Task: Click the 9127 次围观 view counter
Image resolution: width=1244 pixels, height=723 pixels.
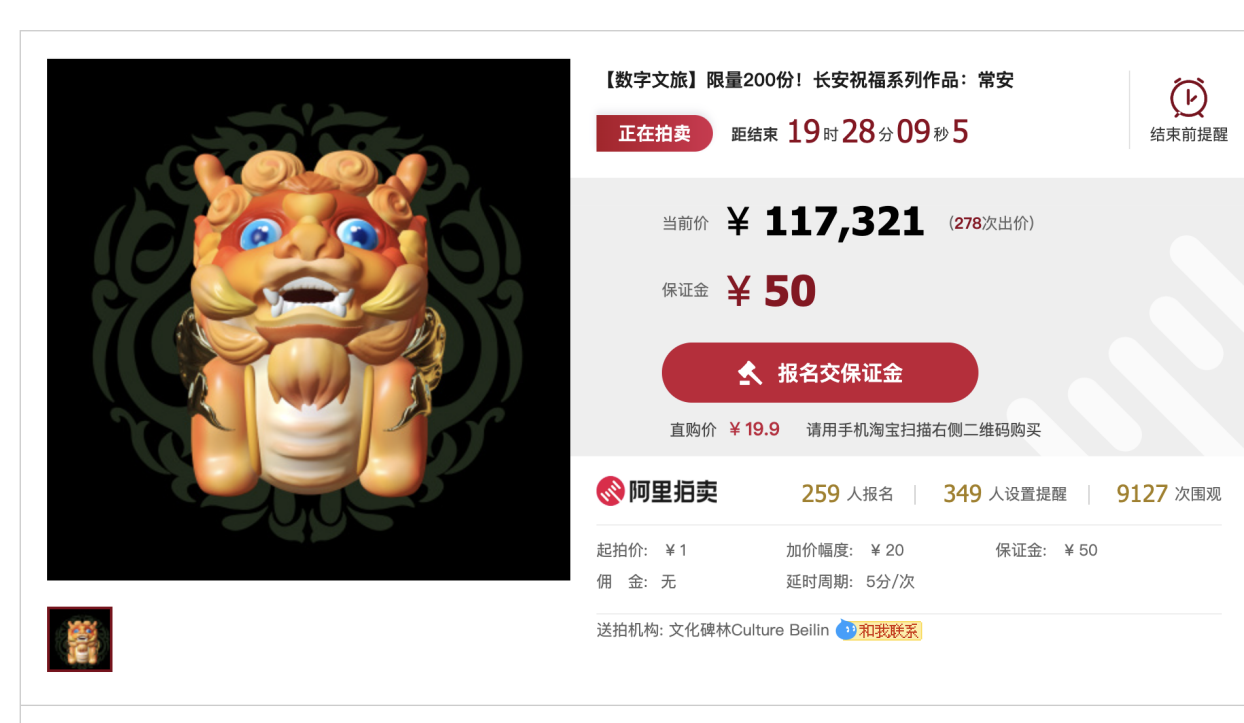Action: point(1169,493)
